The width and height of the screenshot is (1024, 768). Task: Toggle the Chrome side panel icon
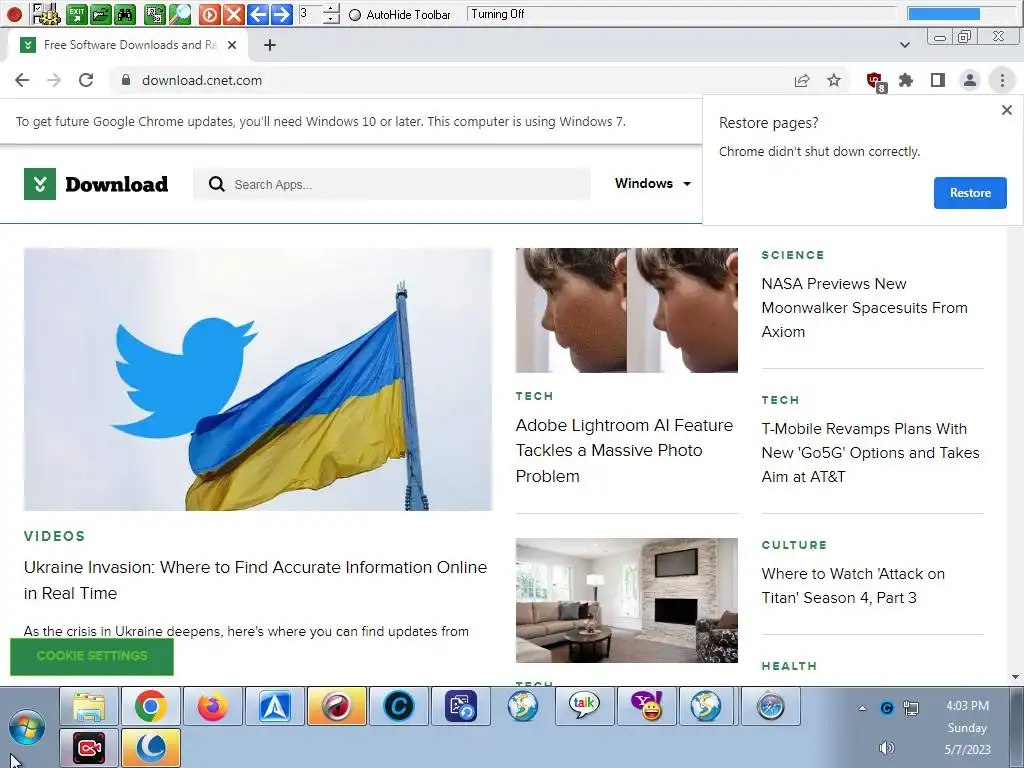click(938, 80)
